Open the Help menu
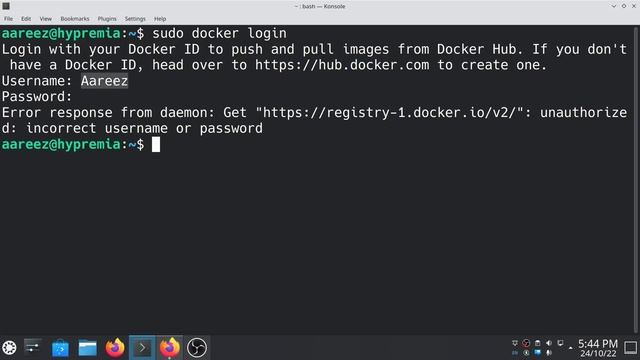Image resolution: width=640 pixels, height=360 pixels. coord(160,19)
